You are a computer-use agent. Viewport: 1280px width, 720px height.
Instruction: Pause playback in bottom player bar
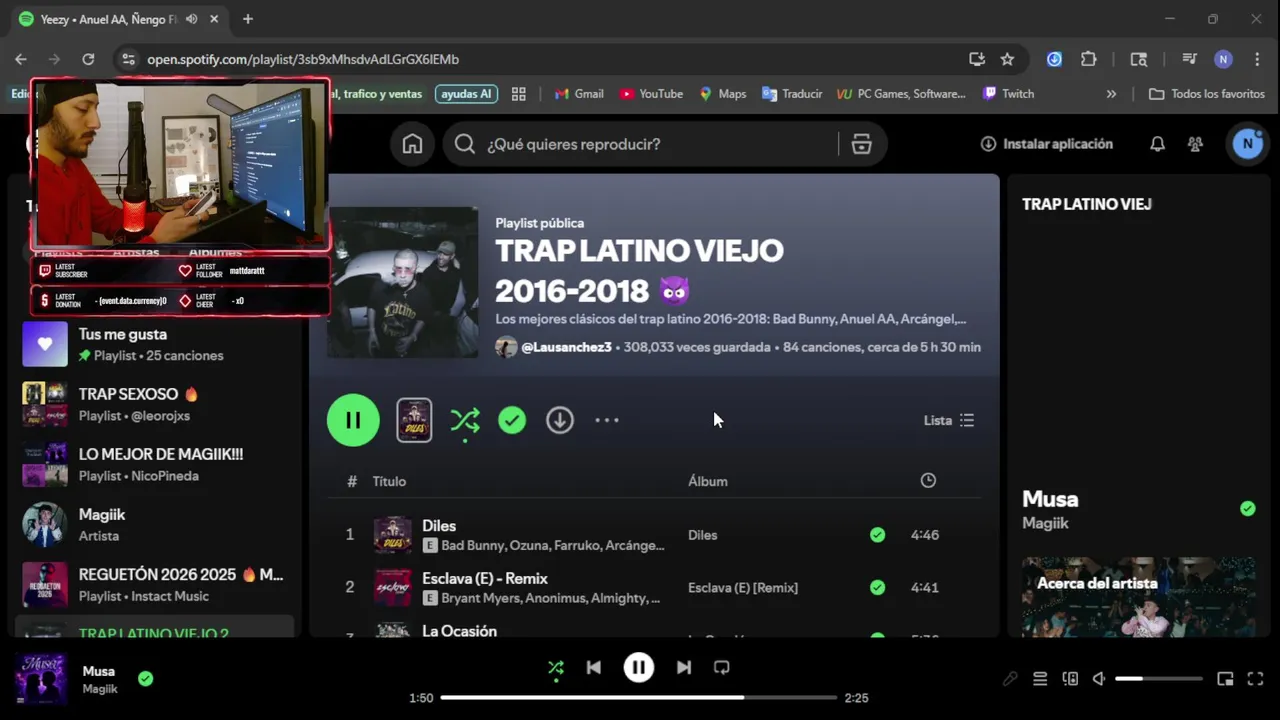[x=639, y=667]
